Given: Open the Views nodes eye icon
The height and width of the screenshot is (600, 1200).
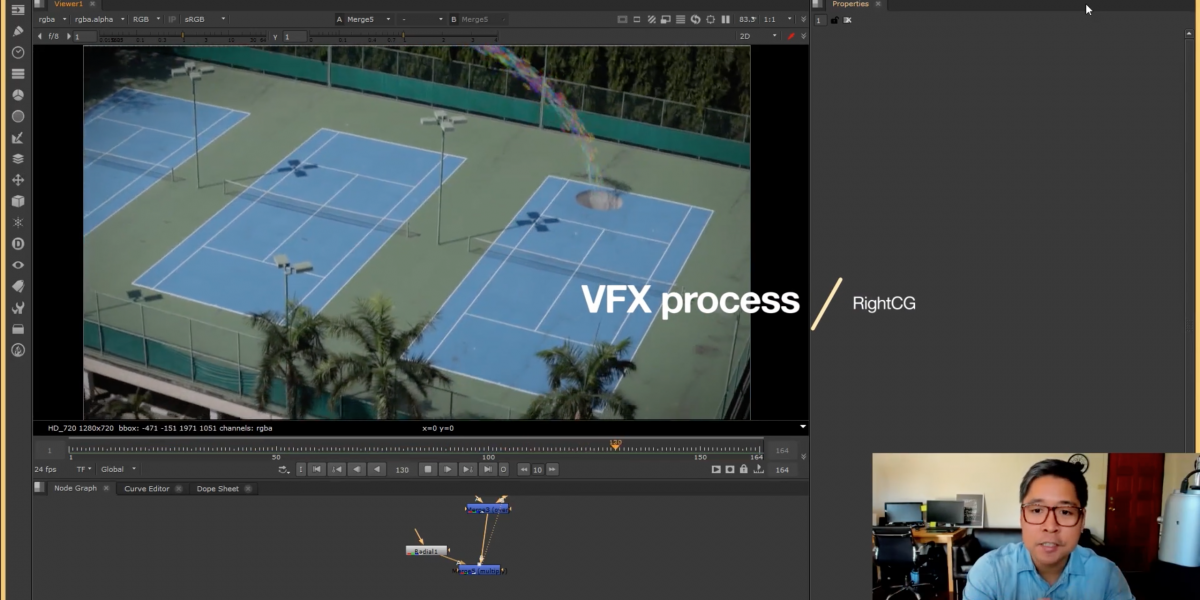Looking at the screenshot, I should pos(18,265).
